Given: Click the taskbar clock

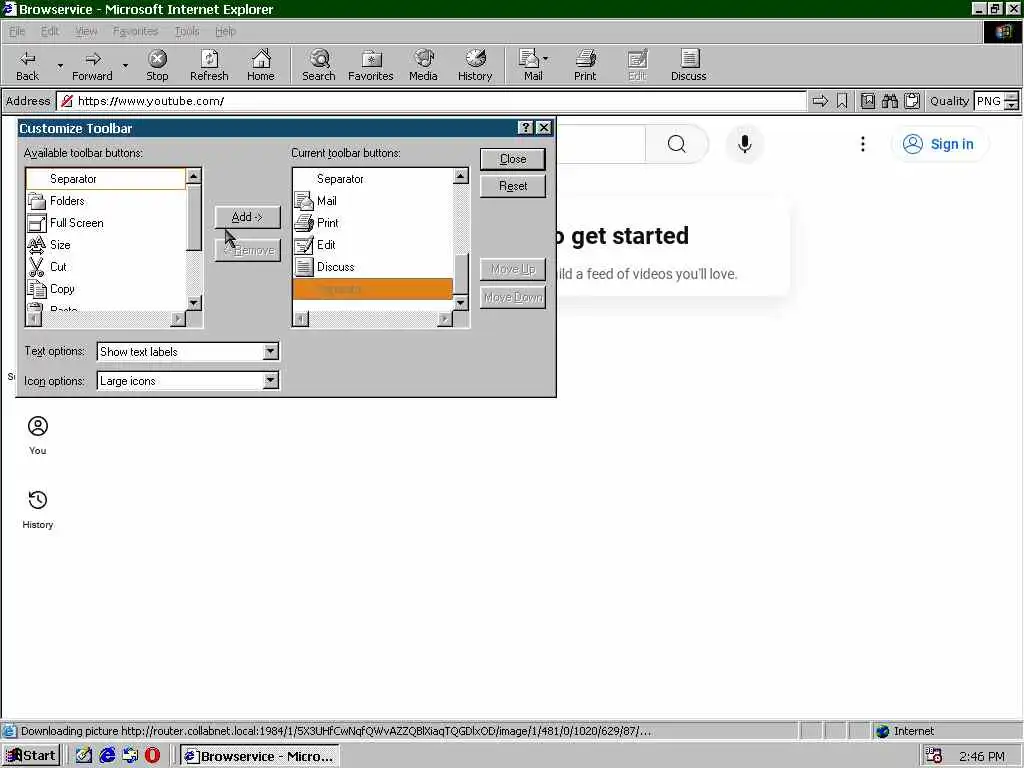Looking at the screenshot, I should 982,756.
